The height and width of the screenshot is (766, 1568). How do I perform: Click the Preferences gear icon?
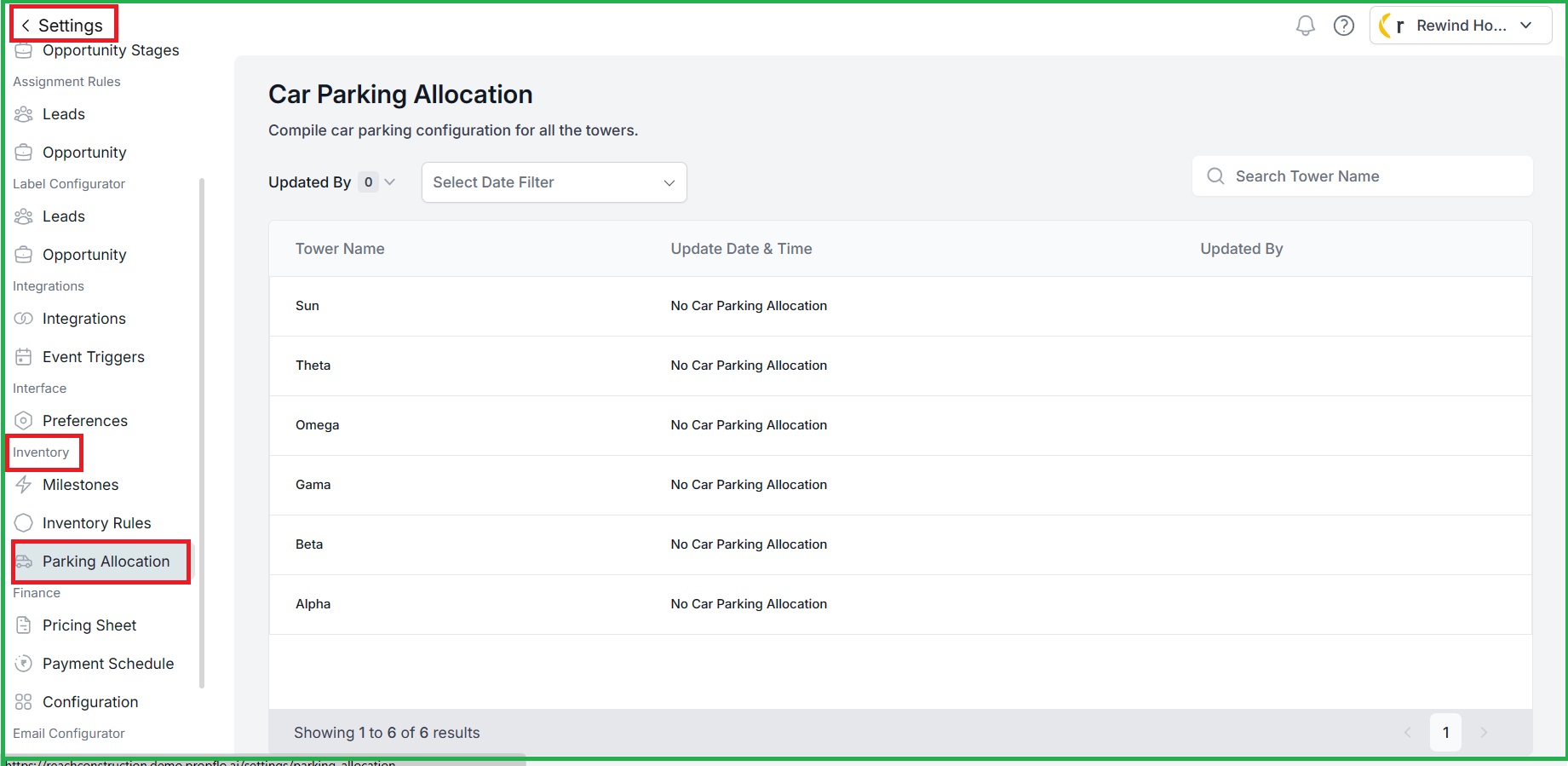coord(24,421)
